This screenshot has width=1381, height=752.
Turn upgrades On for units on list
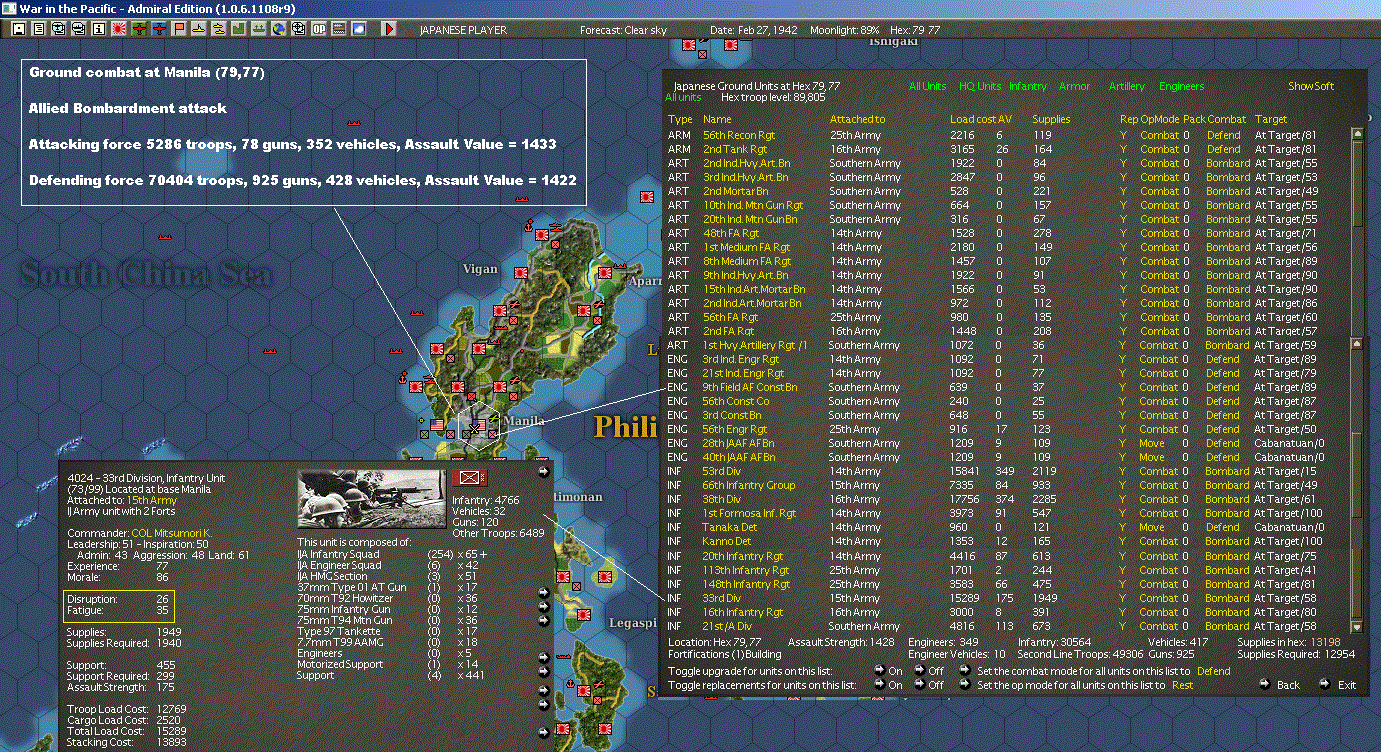click(x=880, y=671)
